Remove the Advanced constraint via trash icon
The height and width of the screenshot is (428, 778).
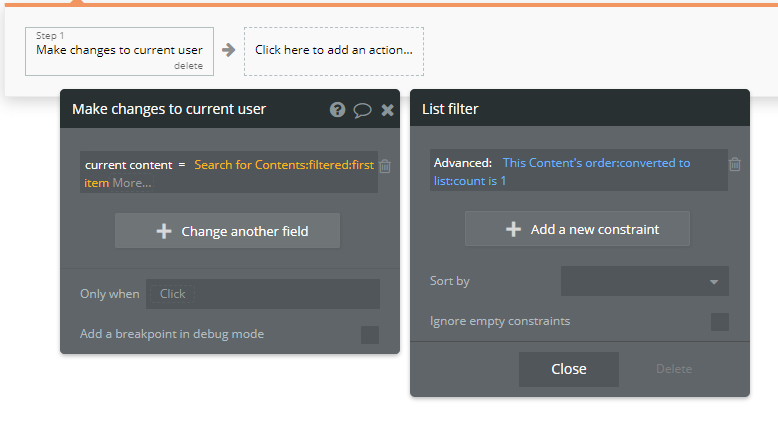coord(735,164)
